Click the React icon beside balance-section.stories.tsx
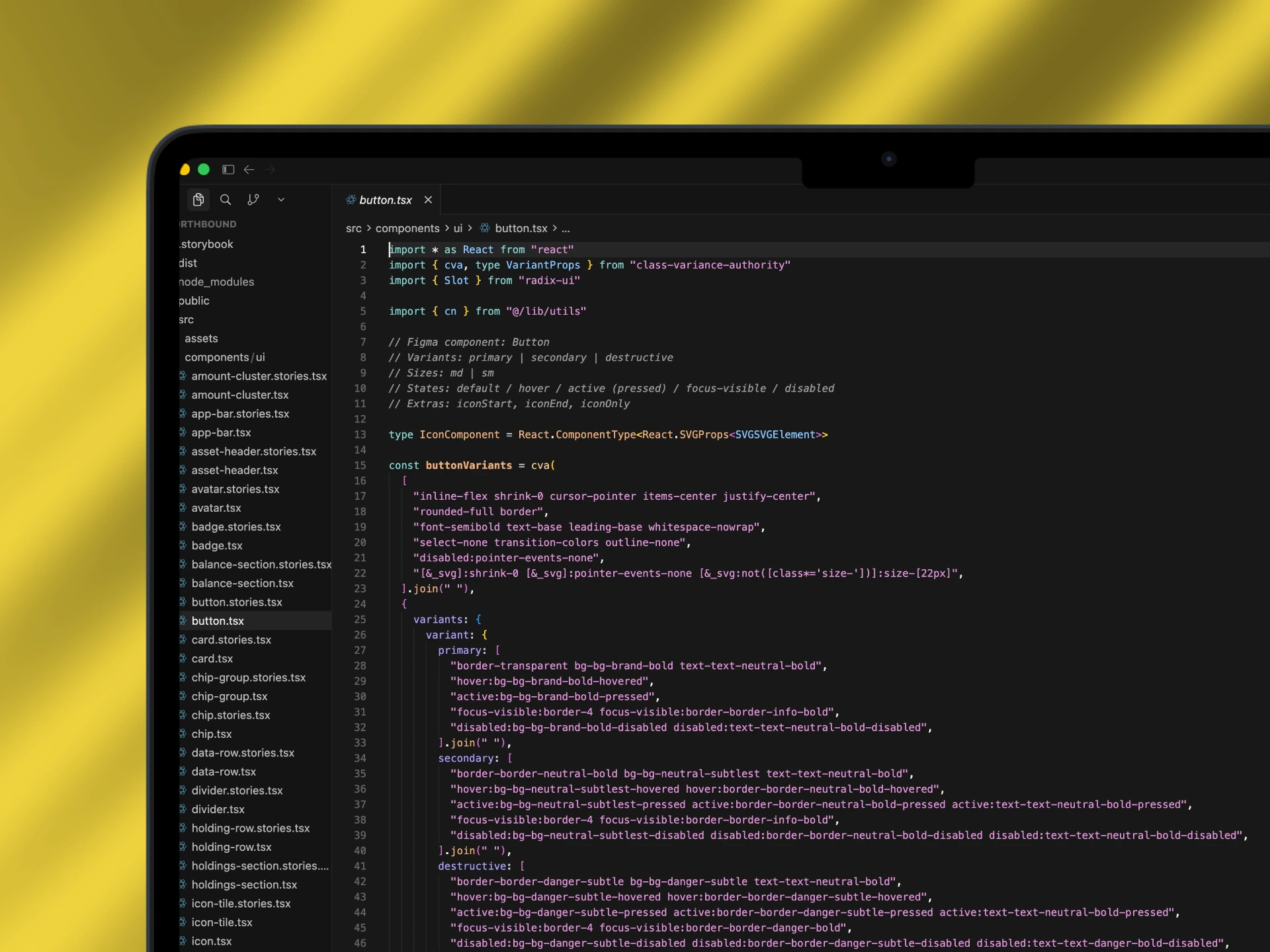This screenshot has width=1270, height=952. click(183, 564)
